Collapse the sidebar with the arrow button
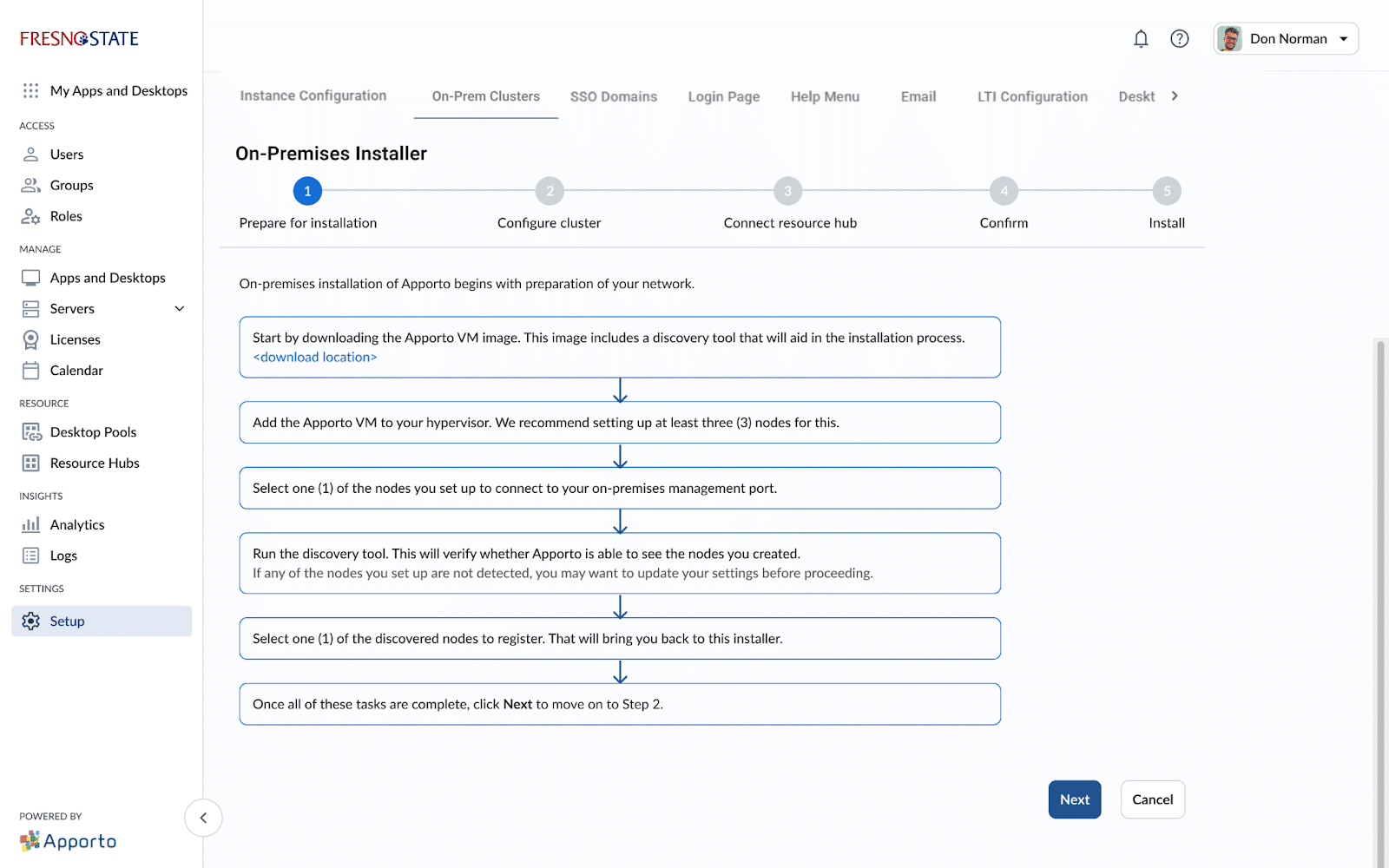1389x868 pixels. tap(203, 818)
